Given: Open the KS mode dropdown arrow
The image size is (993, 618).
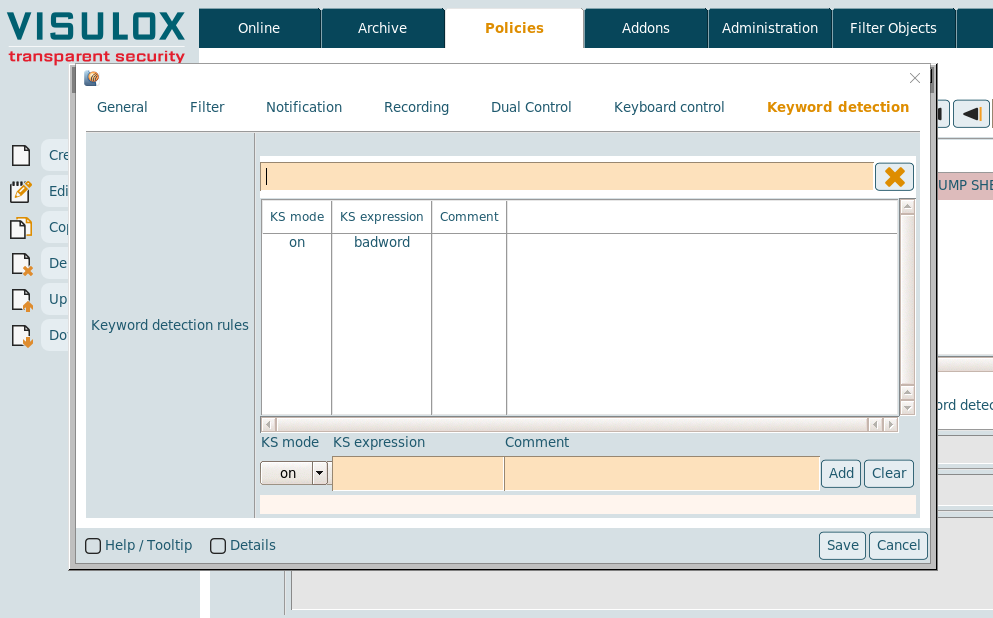Looking at the screenshot, I should click(320, 473).
